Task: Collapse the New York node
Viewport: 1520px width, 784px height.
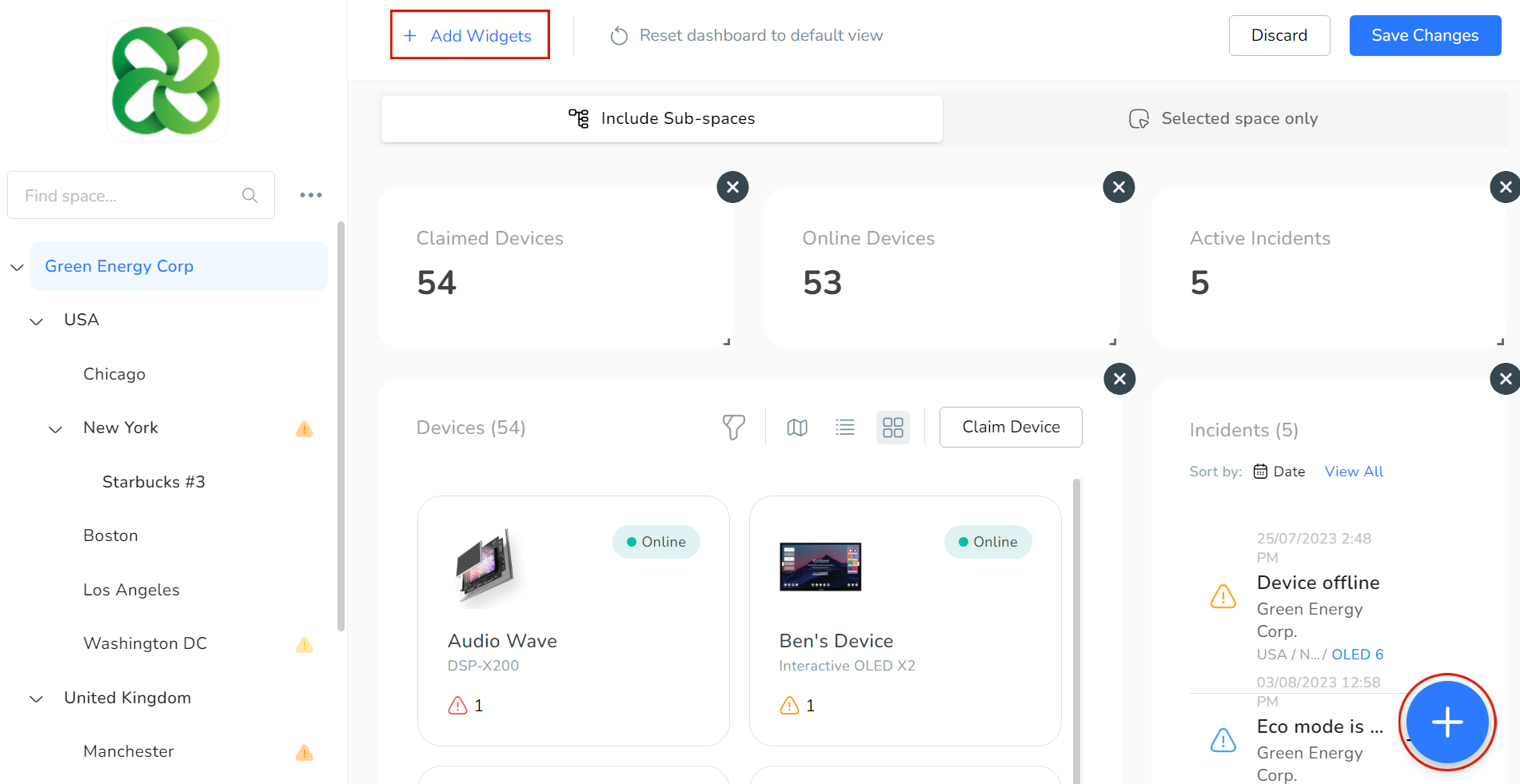Action: 55,428
